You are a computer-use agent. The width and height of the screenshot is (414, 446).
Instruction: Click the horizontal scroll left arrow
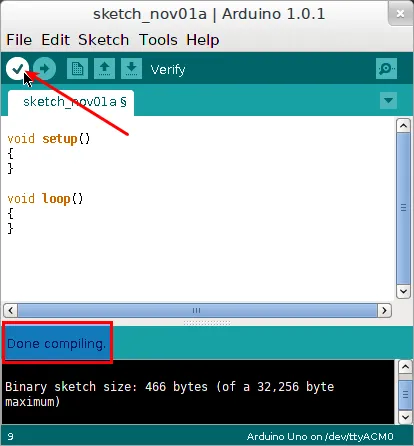coord(10,310)
